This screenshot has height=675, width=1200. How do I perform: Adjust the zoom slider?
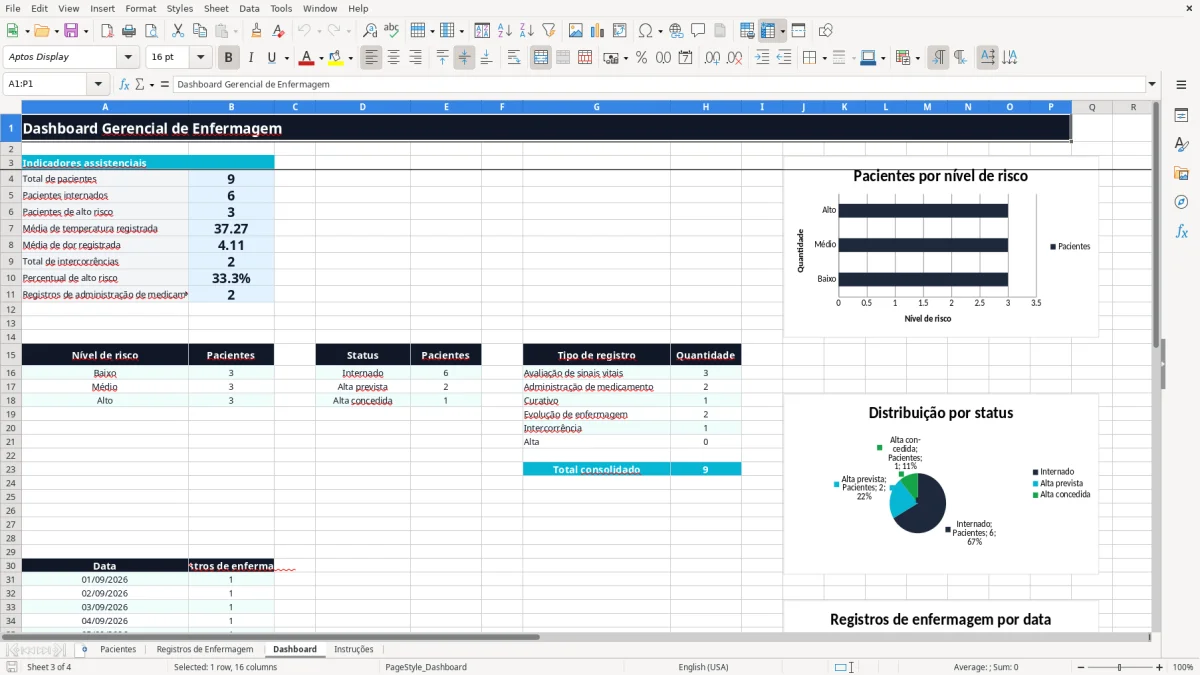point(1119,667)
